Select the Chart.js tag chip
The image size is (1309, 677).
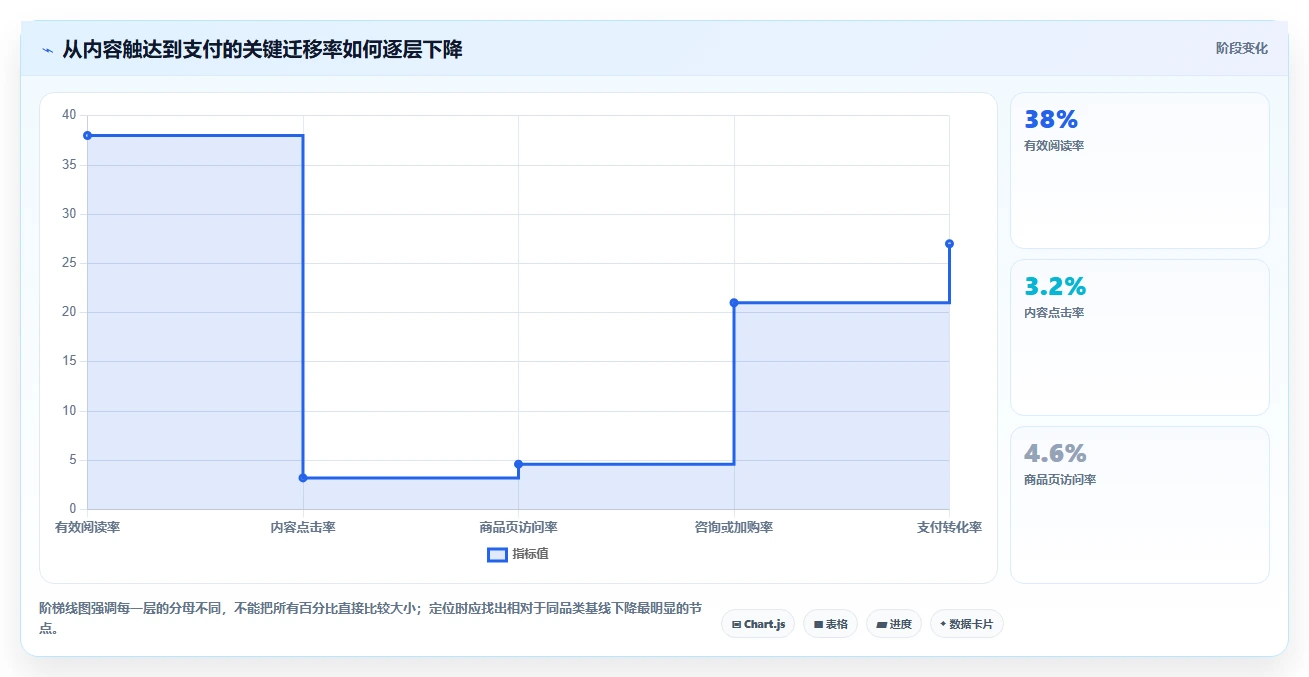click(x=758, y=624)
